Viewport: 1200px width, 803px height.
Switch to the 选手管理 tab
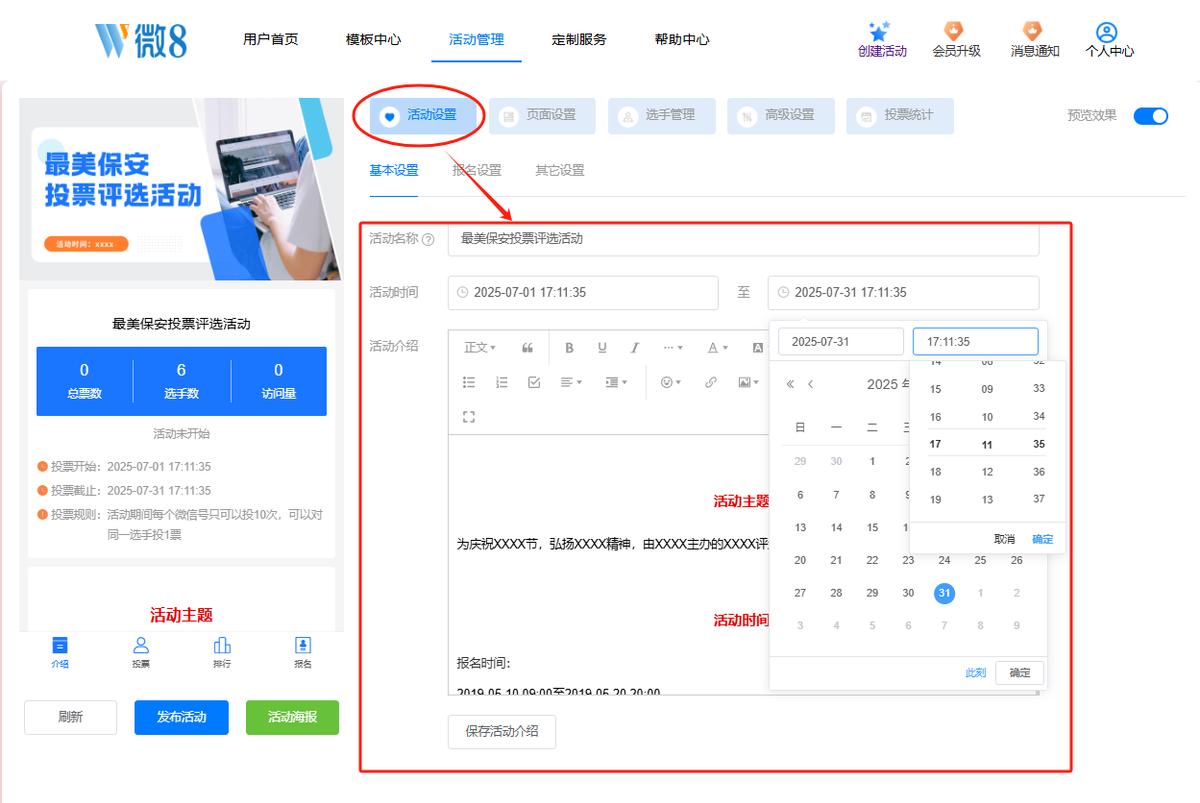pos(661,116)
